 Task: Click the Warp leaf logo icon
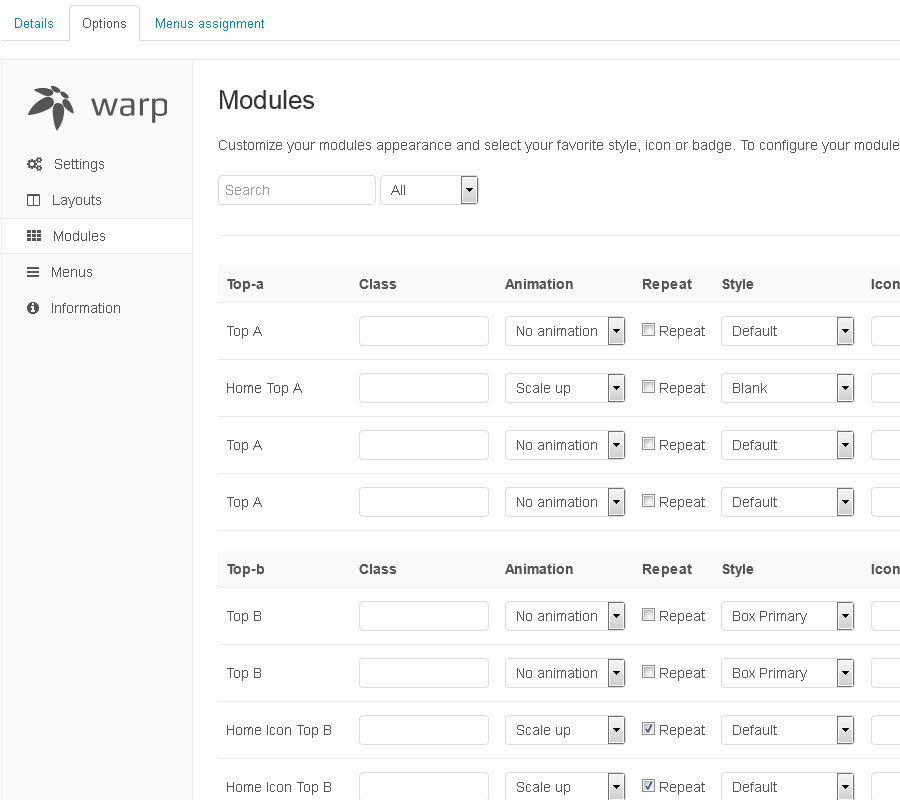click(x=50, y=106)
